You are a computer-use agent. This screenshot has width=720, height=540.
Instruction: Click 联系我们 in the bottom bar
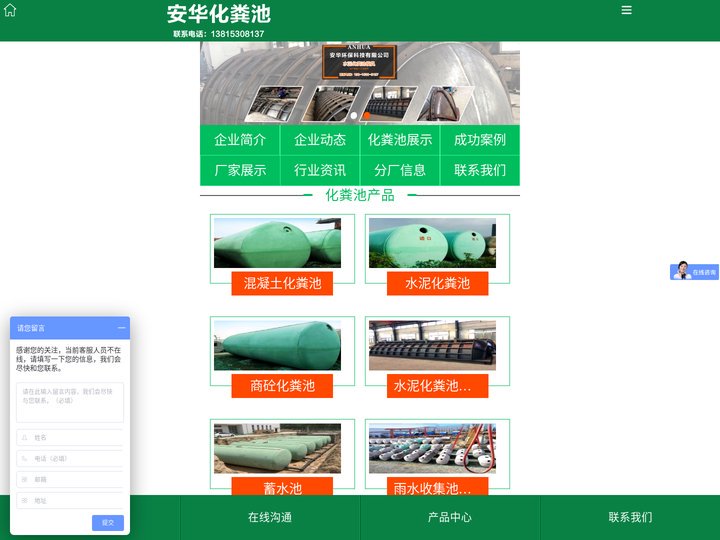tap(630, 518)
